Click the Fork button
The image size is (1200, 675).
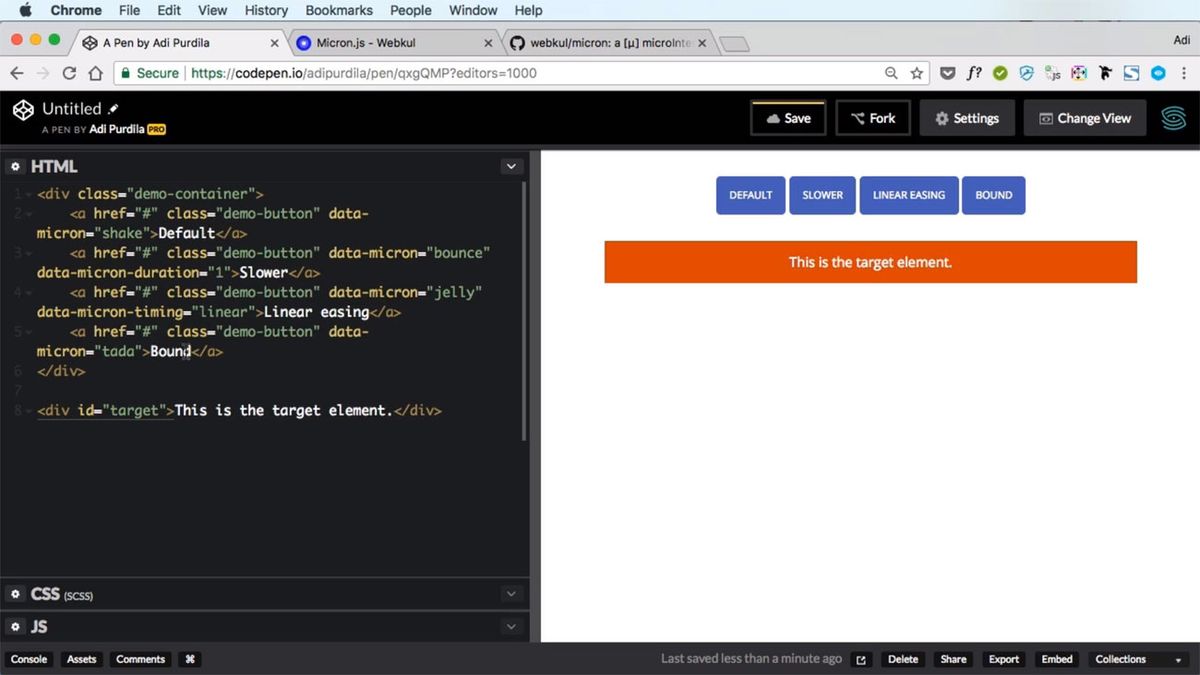click(x=872, y=117)
